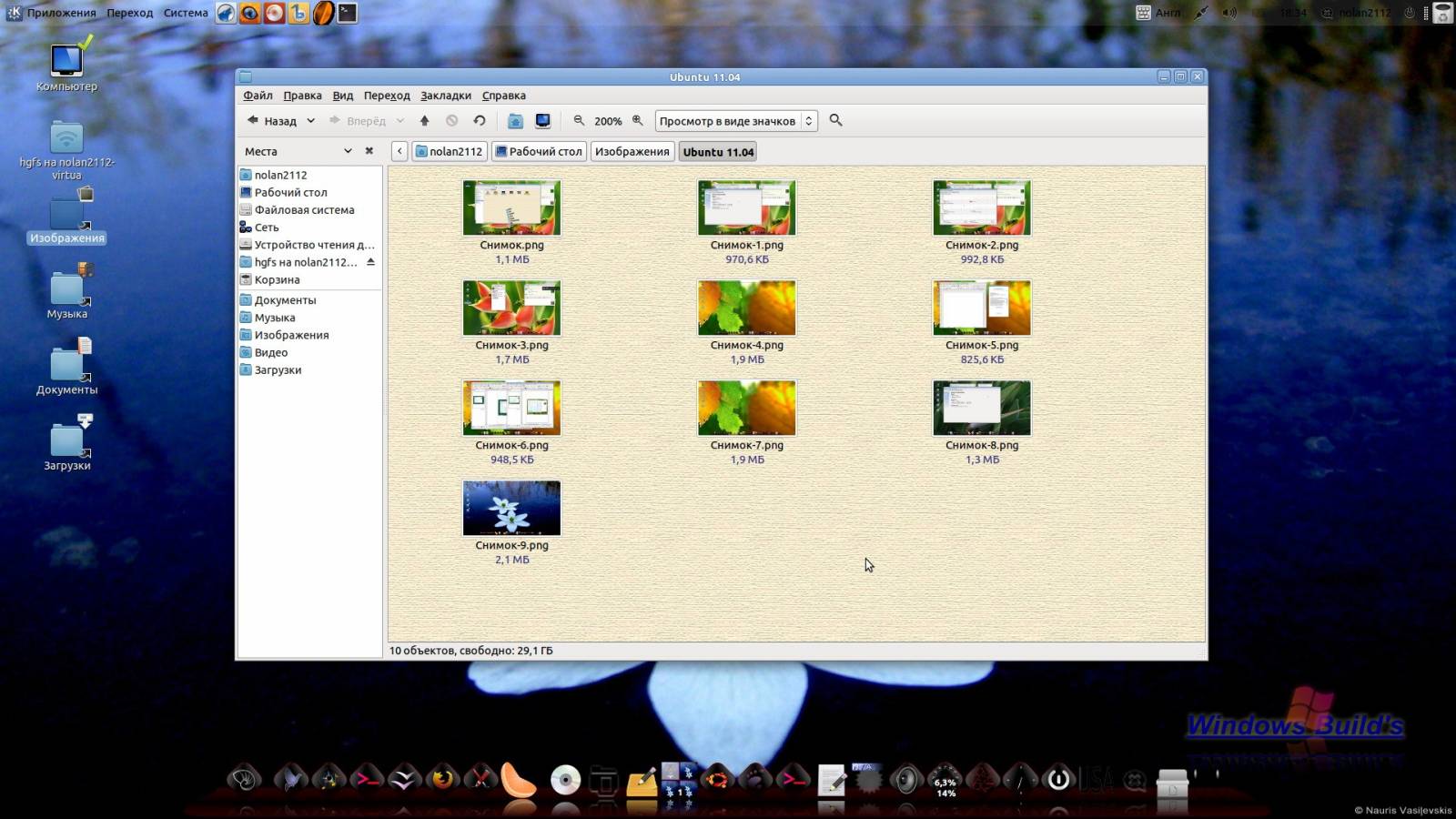Click the CD disc icon in the dock
Image resolution: width=1456 pixels, height=819 pixels.
click(566, 780)
